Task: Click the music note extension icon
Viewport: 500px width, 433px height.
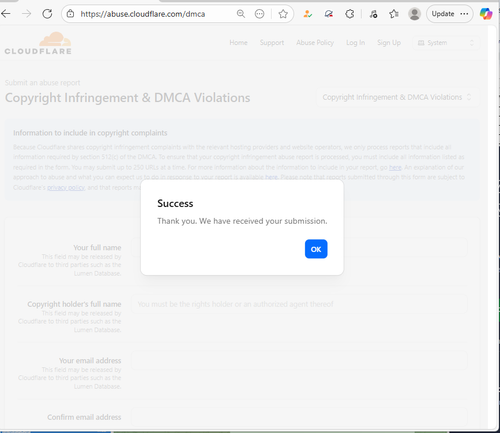Action: tap(373, 14)
